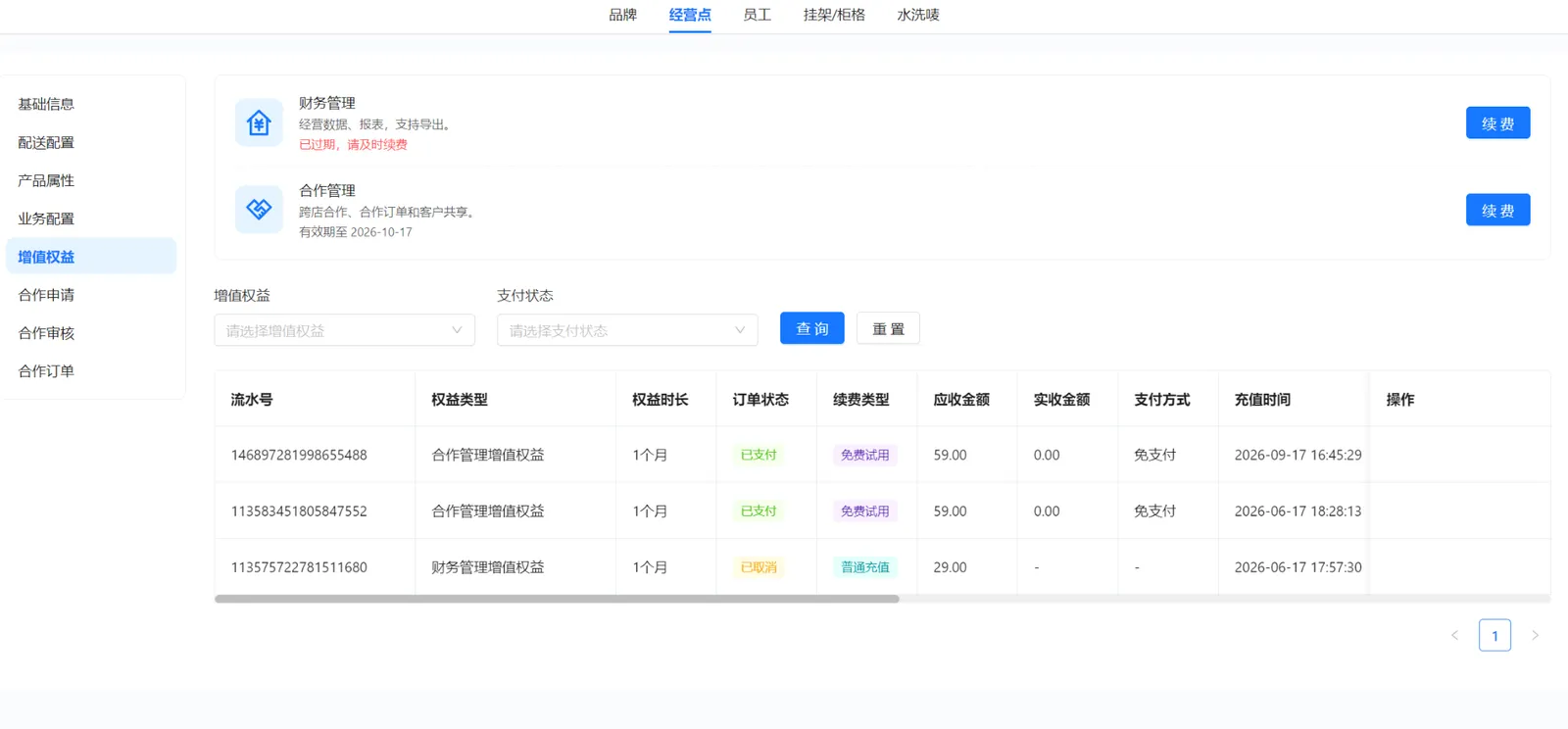
Task: Click the 重置 button
Action: pyautogui.click(x=888, y=328)
